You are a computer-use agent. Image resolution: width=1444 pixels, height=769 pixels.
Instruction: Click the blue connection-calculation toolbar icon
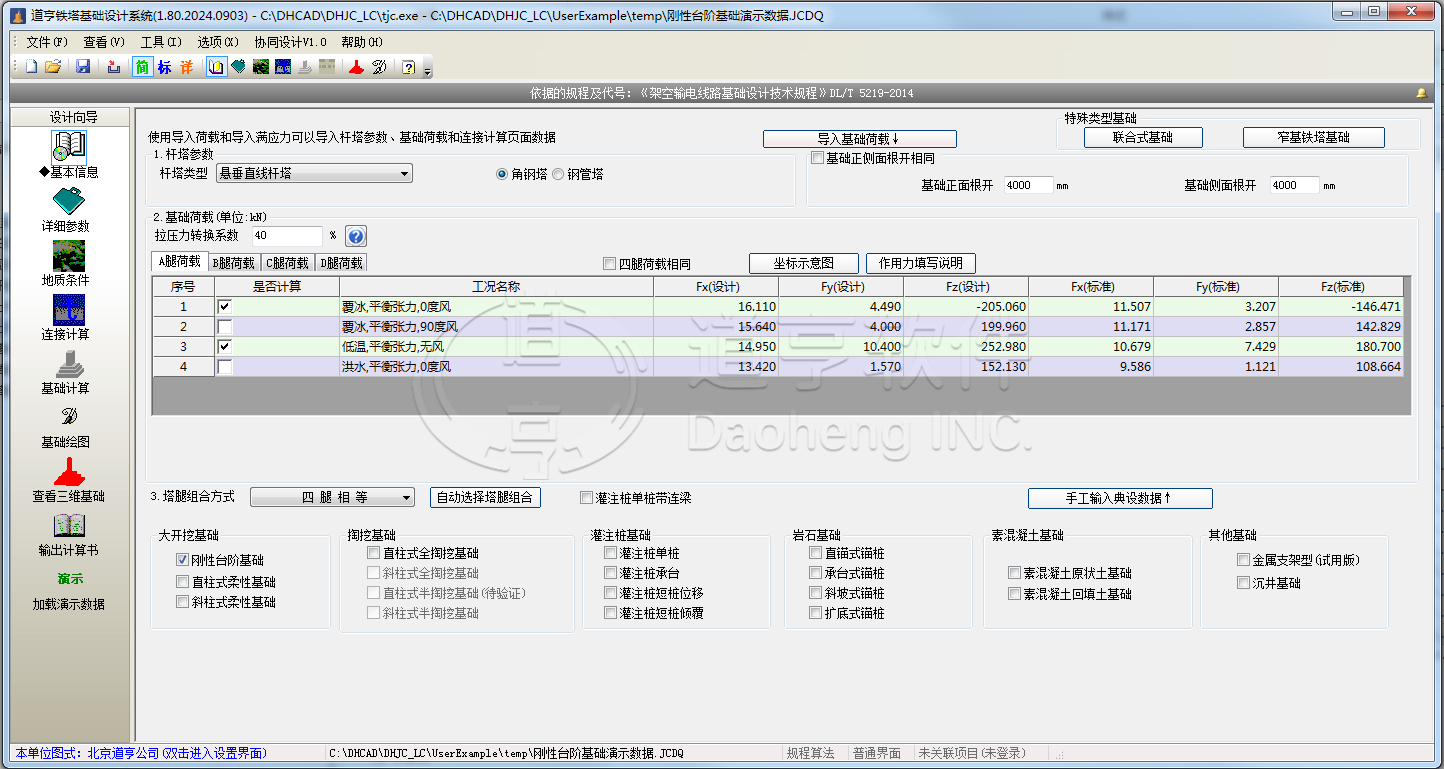(283, 67)
